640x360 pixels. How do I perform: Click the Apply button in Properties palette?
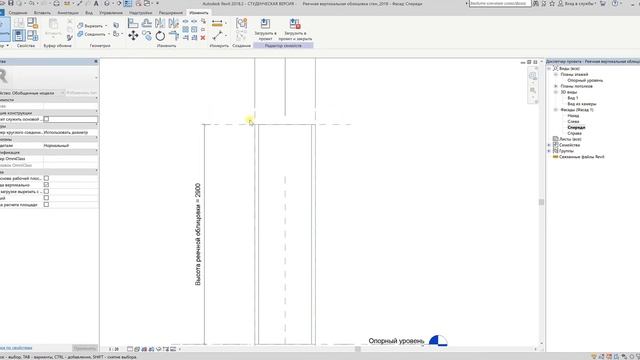click(85, 348)
